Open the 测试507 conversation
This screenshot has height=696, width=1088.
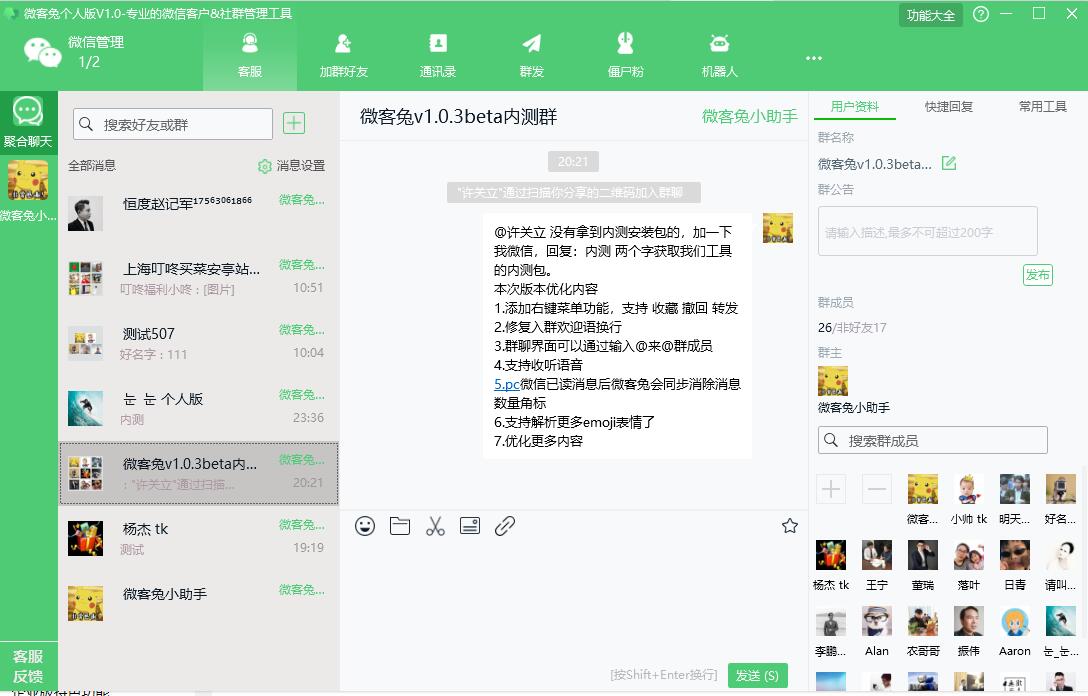198,343
